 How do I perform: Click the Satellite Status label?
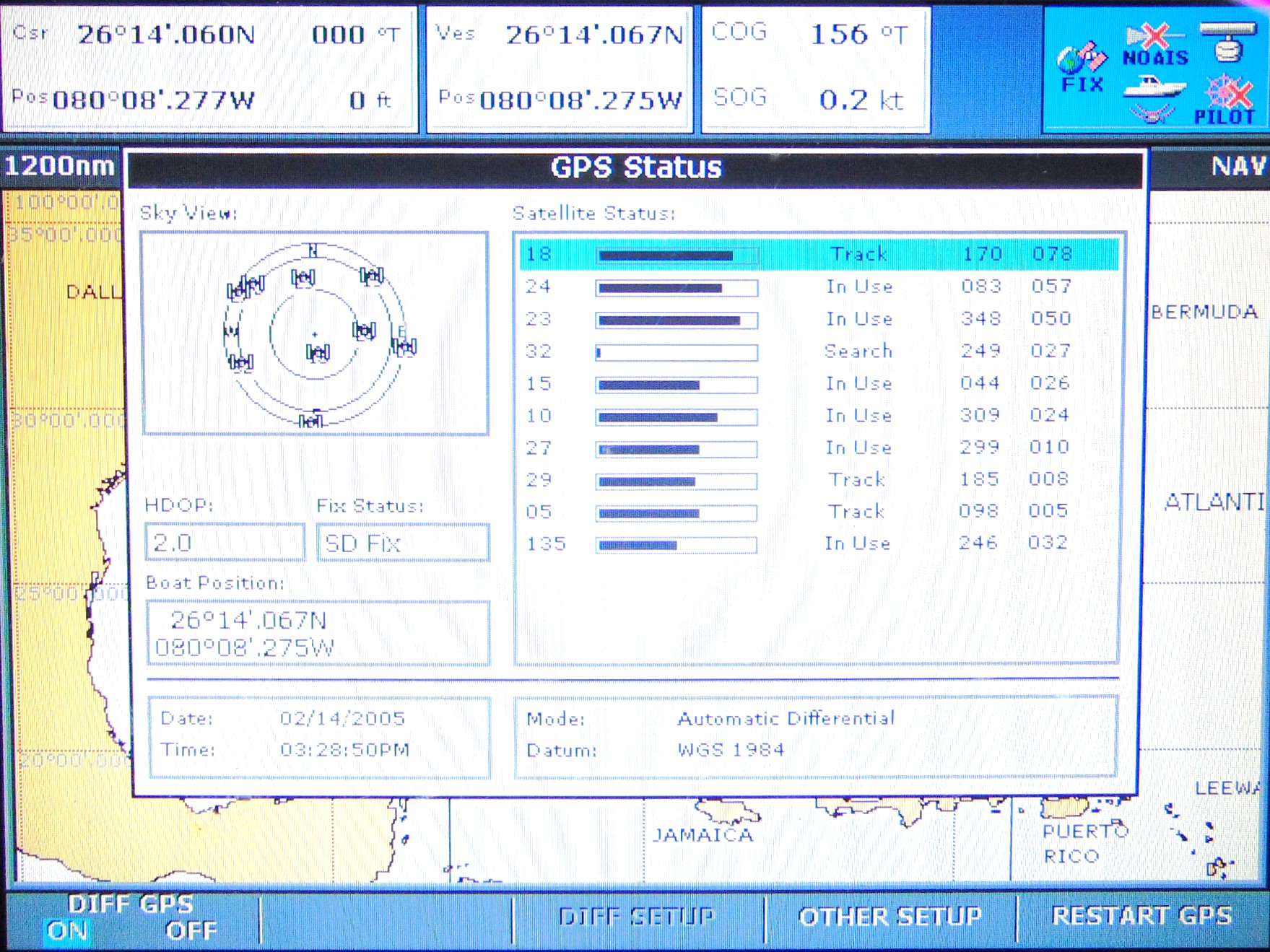(x=593, y=213)
